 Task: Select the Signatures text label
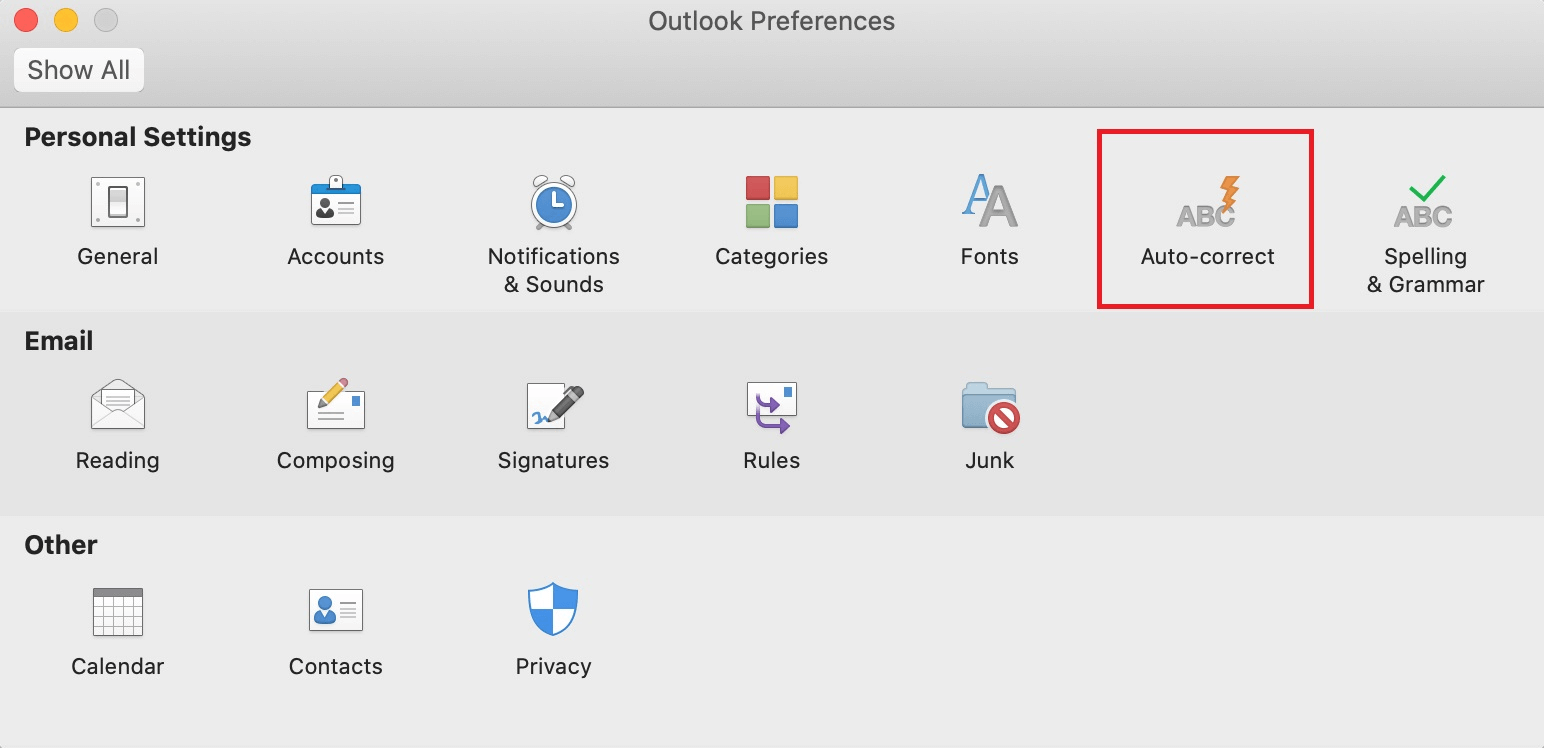tap(553, 461)
